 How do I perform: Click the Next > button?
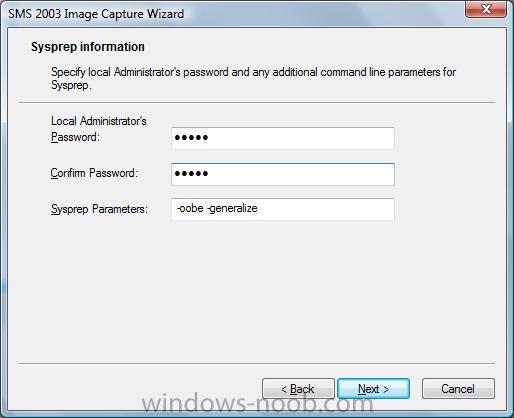tap(373, 389)
